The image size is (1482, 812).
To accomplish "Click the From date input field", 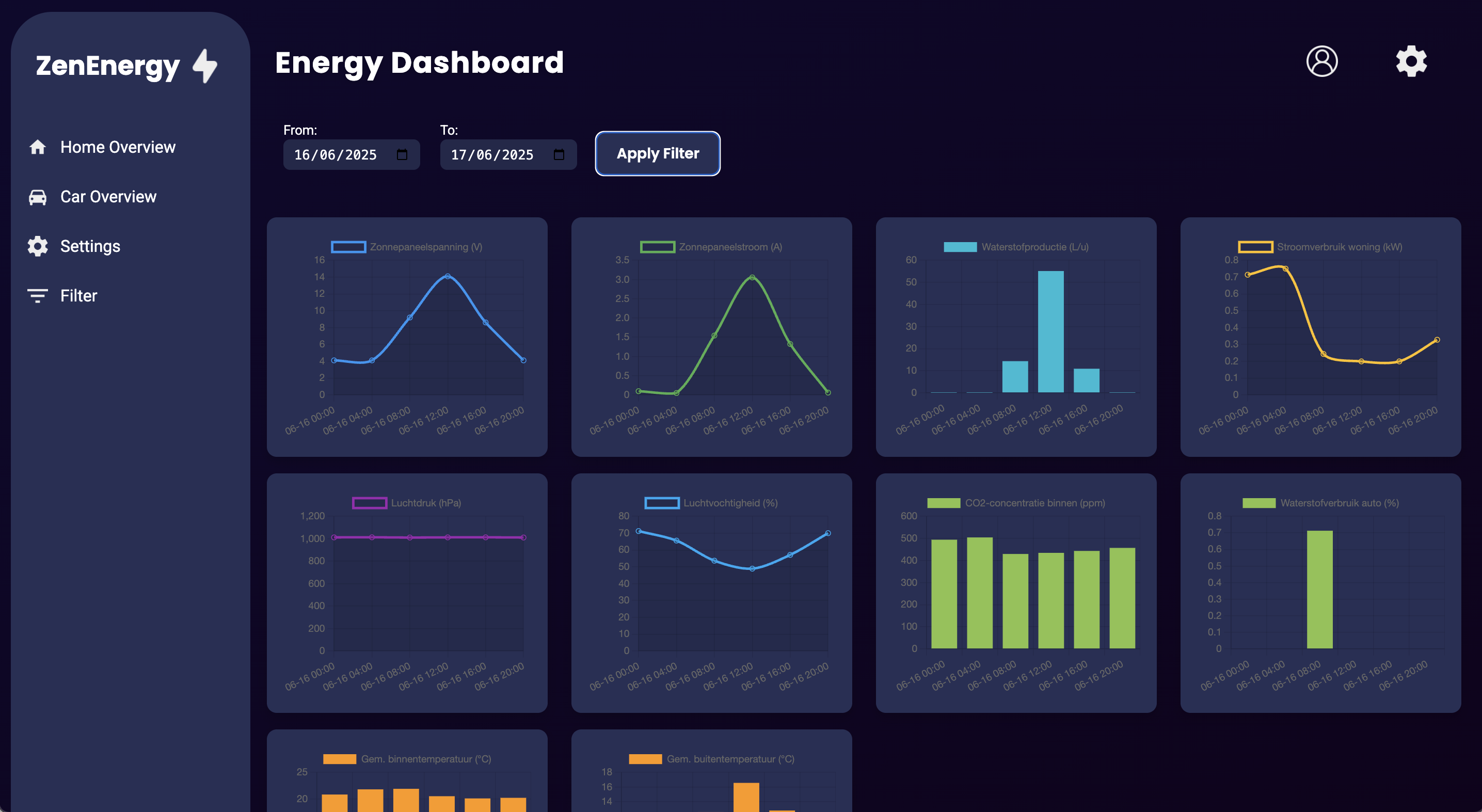I will point(336,155).
